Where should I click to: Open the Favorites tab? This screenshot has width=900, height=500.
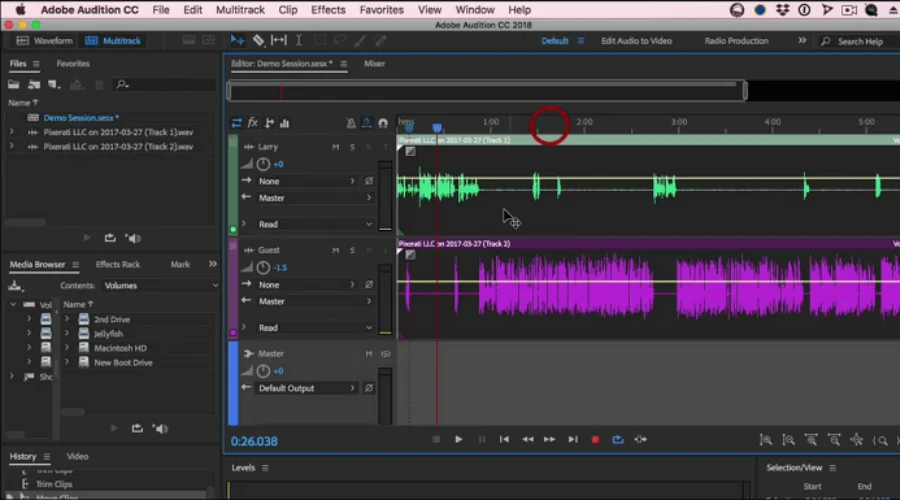click(73, 64)
